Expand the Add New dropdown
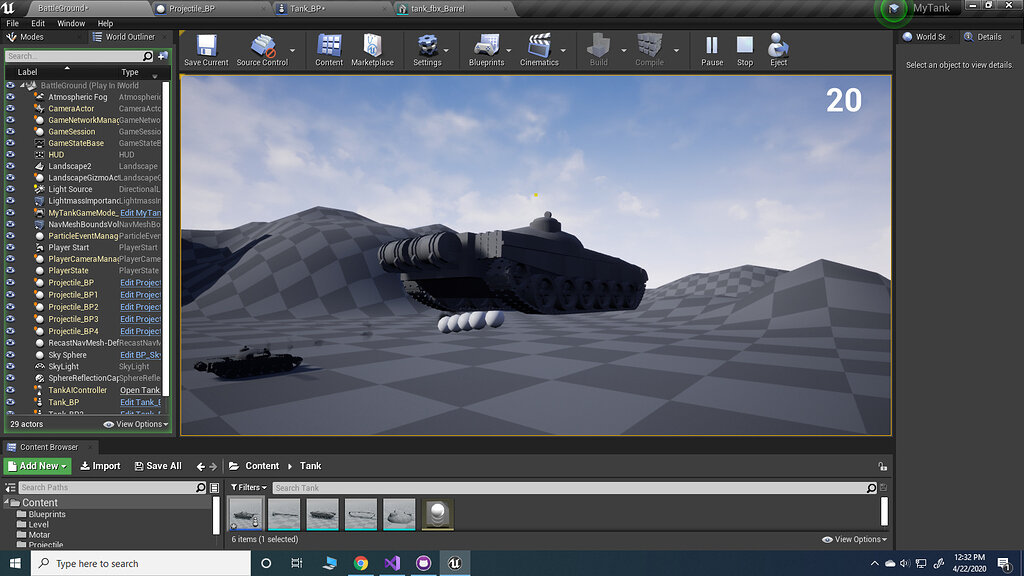 38,466
